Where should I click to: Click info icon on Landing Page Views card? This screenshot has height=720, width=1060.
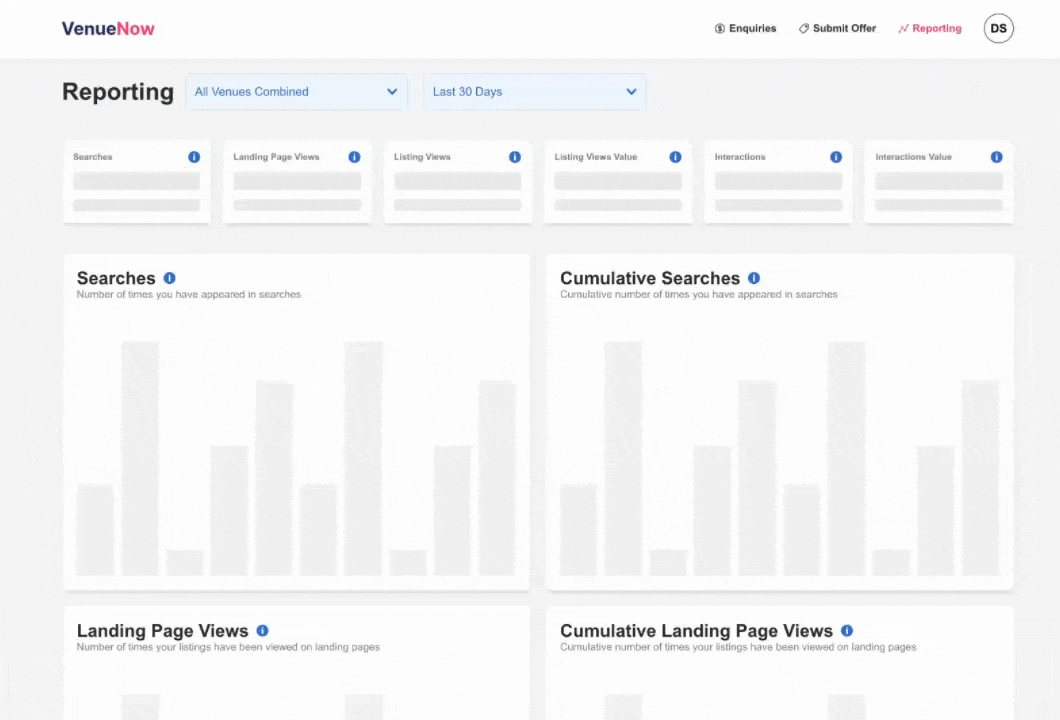[x=354, y=157]
